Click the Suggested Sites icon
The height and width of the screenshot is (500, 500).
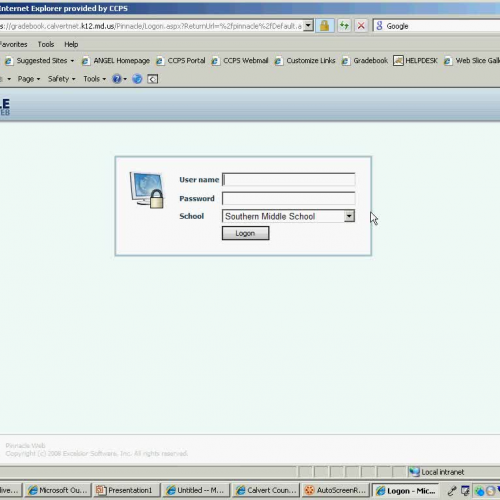(8, 61)
